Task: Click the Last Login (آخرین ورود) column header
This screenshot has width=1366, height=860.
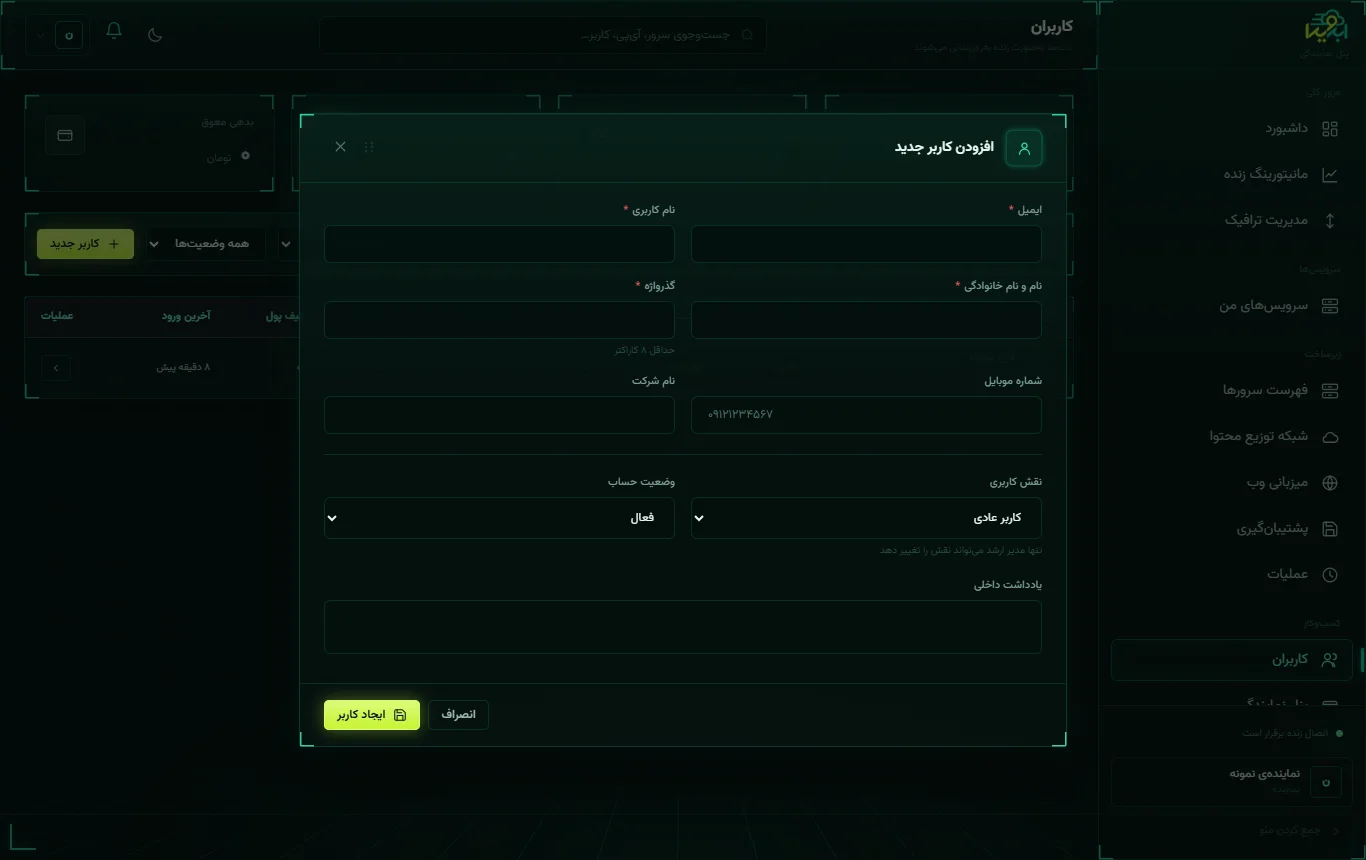Action: pos(186,316)
